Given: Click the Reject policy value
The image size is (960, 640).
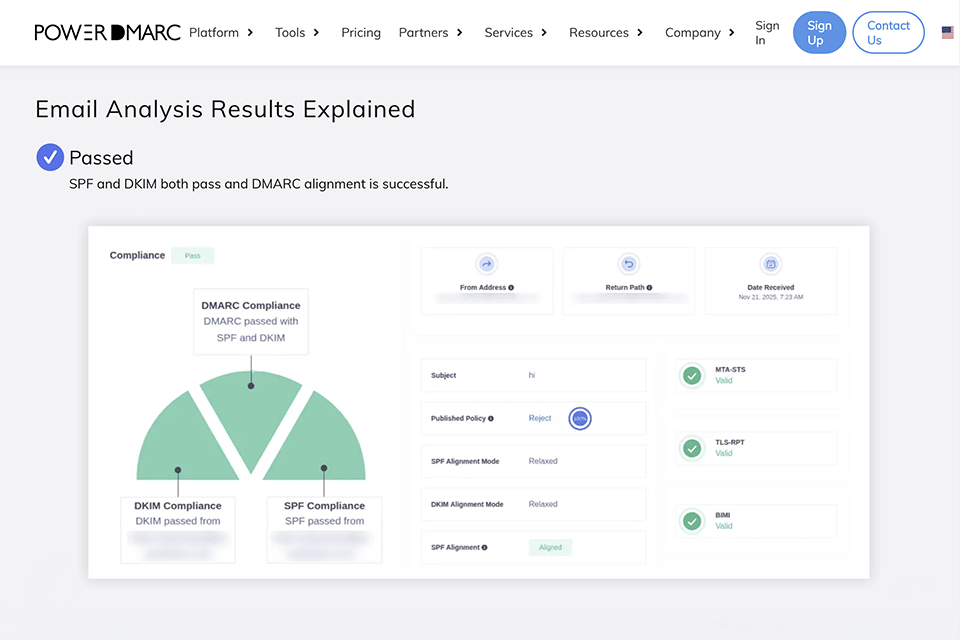Looking at the screenshot, I should (539, 418).
